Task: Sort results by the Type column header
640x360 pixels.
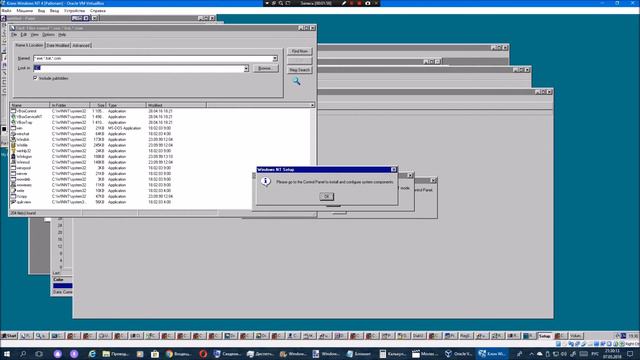Action: pyautogui.click(x=126, y=105)
